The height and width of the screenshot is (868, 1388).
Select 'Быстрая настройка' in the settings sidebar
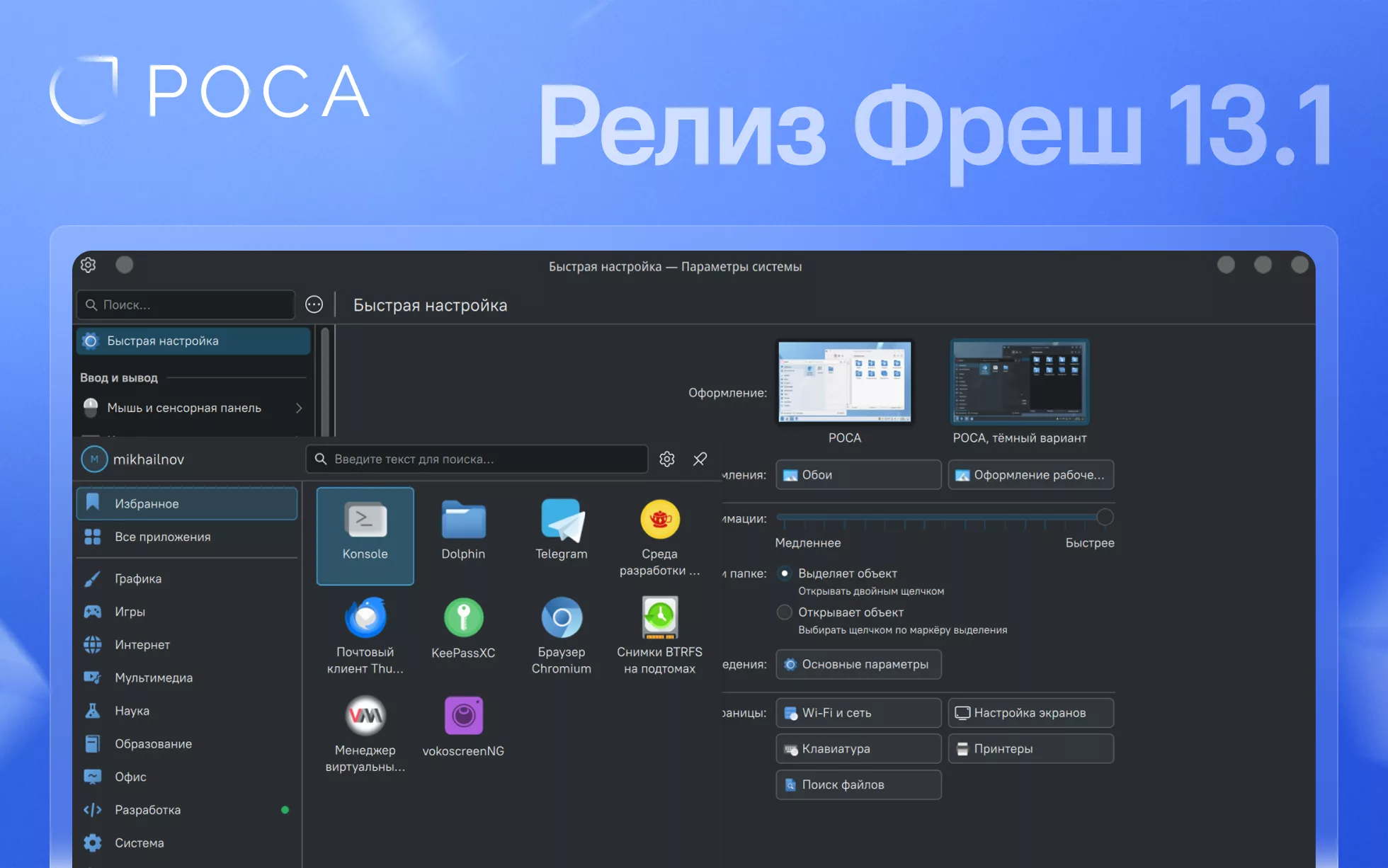(x=162, y=341)
